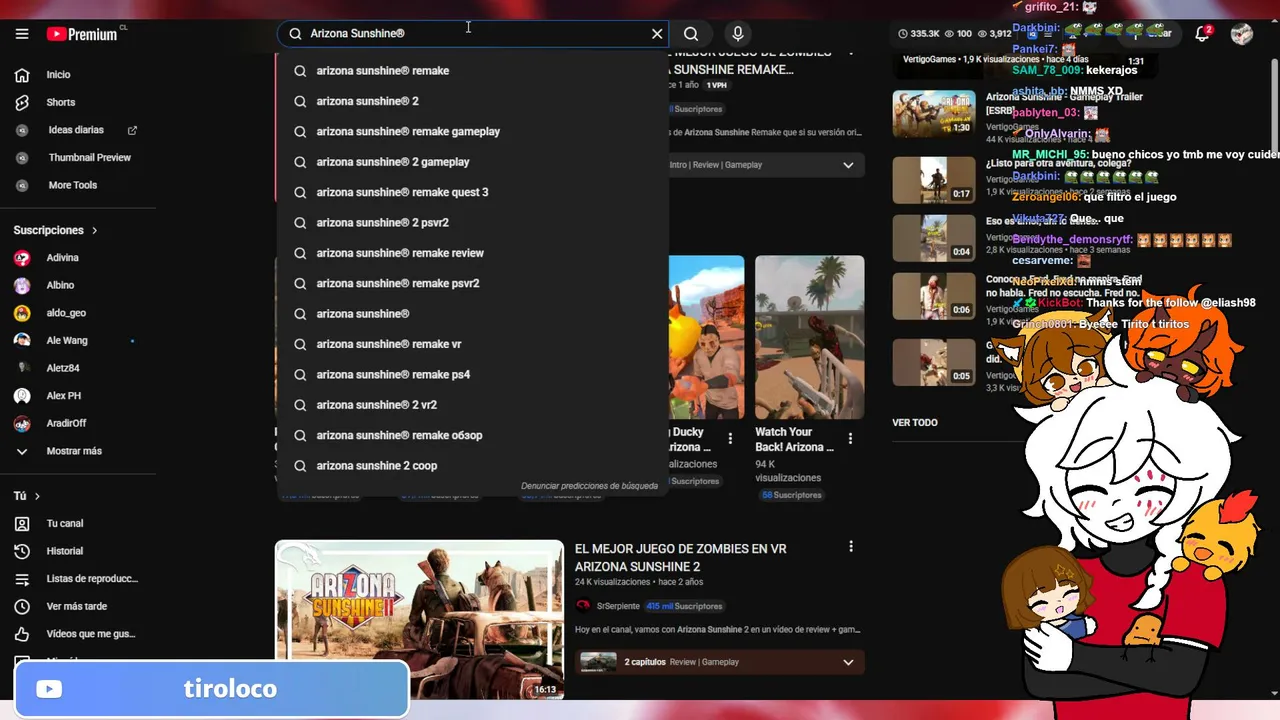Play the 0:04 video thumbnail
This screenshot has width=1280, height=720.
tap(934, 238)
